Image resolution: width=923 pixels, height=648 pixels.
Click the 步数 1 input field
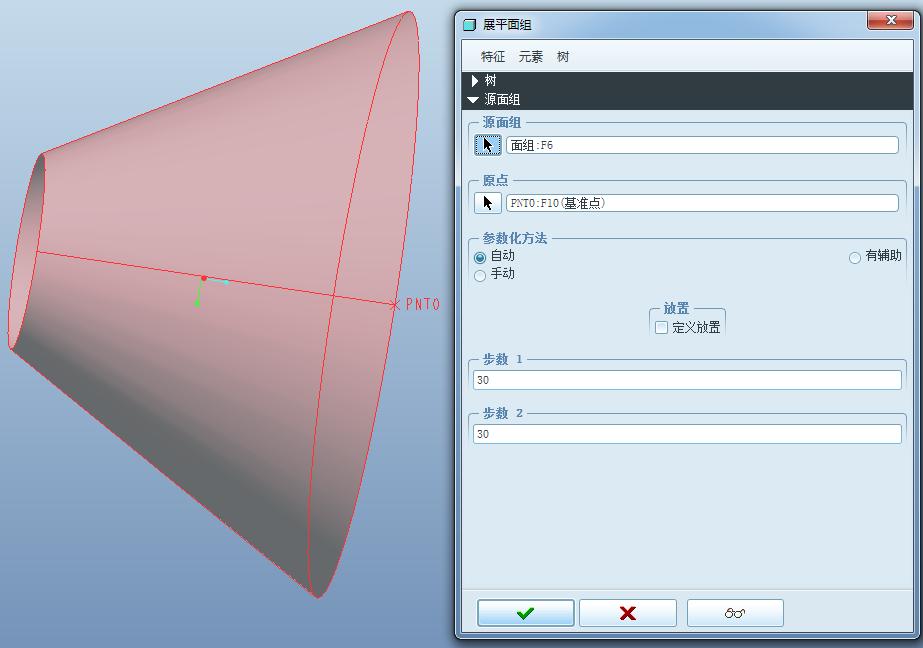click(x=686, y=379)
